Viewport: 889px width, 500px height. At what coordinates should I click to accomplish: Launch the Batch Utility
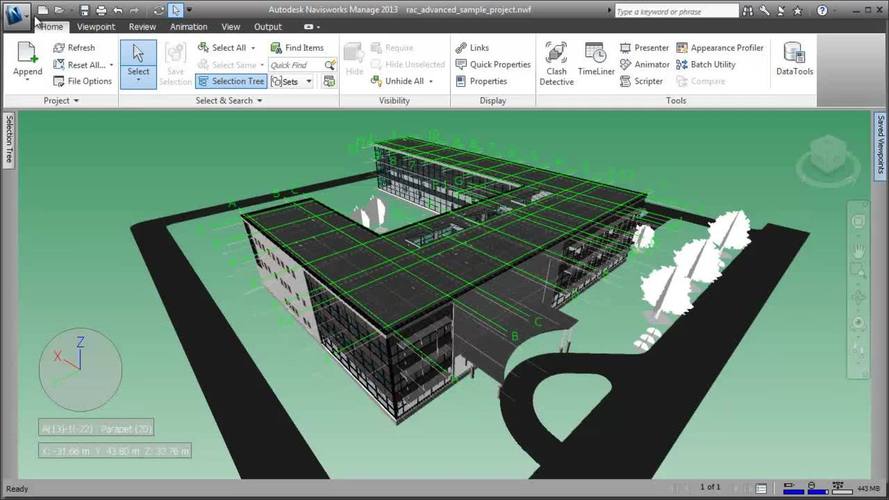(706, 65)
